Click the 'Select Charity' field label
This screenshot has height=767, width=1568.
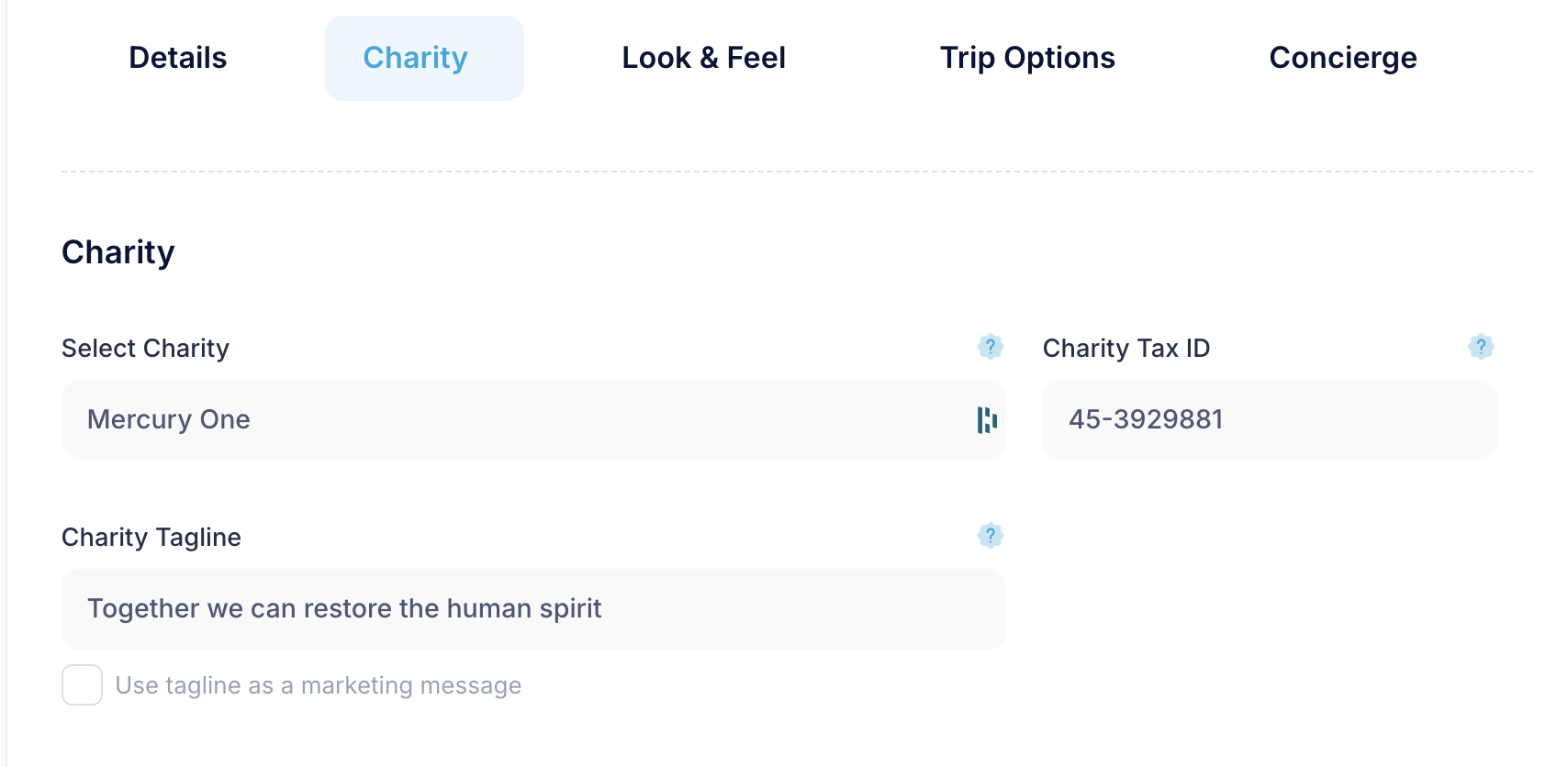coord(145,349)
